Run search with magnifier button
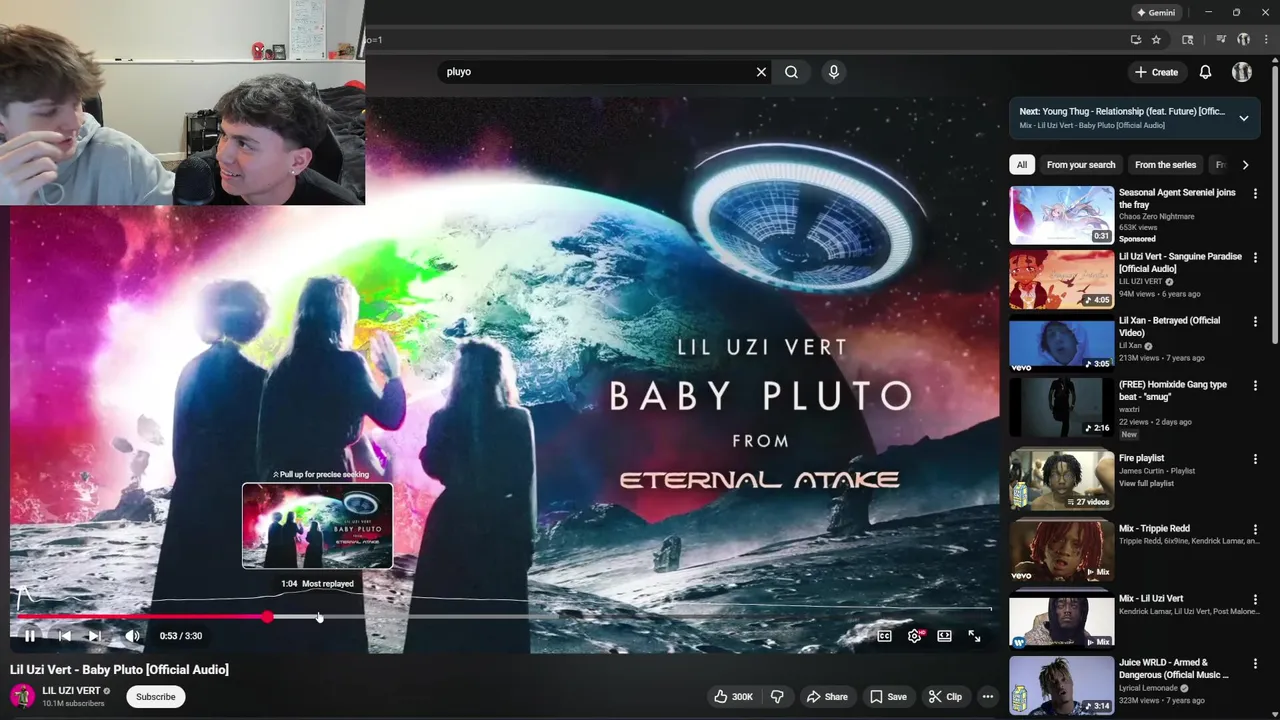The image size is (1280, 720). pos(791,72)
